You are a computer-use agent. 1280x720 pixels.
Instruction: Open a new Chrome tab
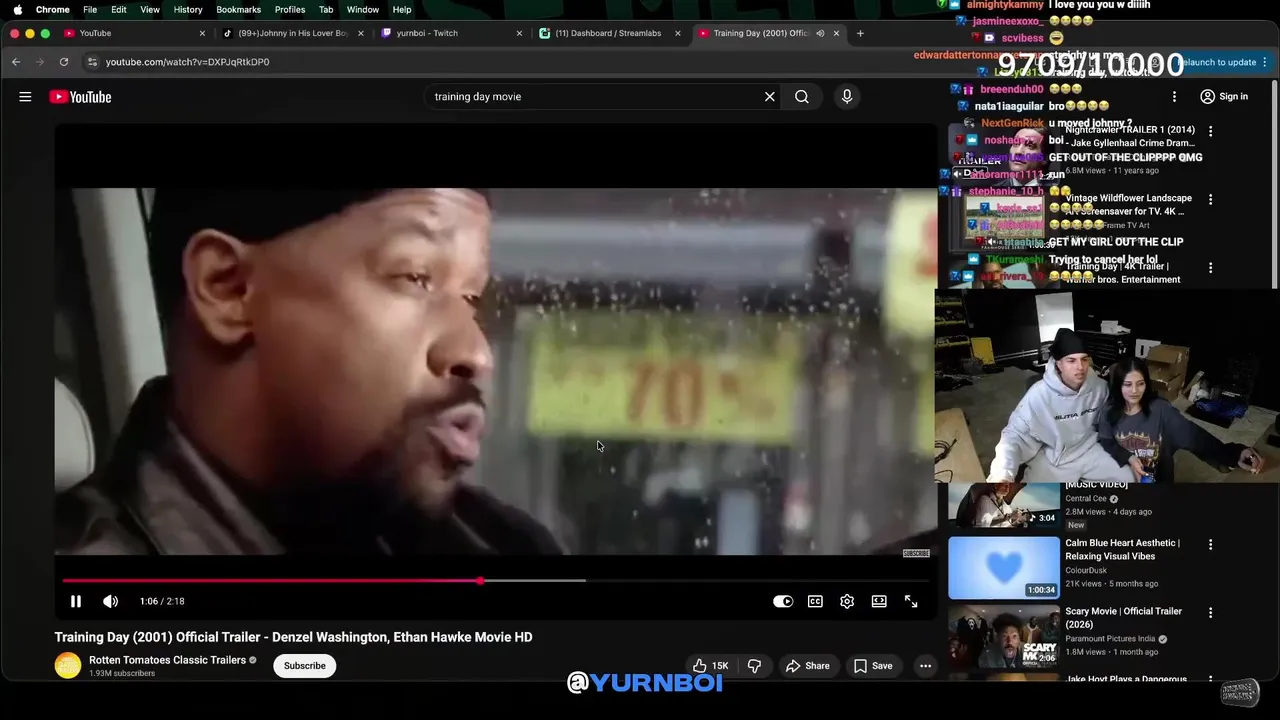pyautogui.click(x=860, y=33)
